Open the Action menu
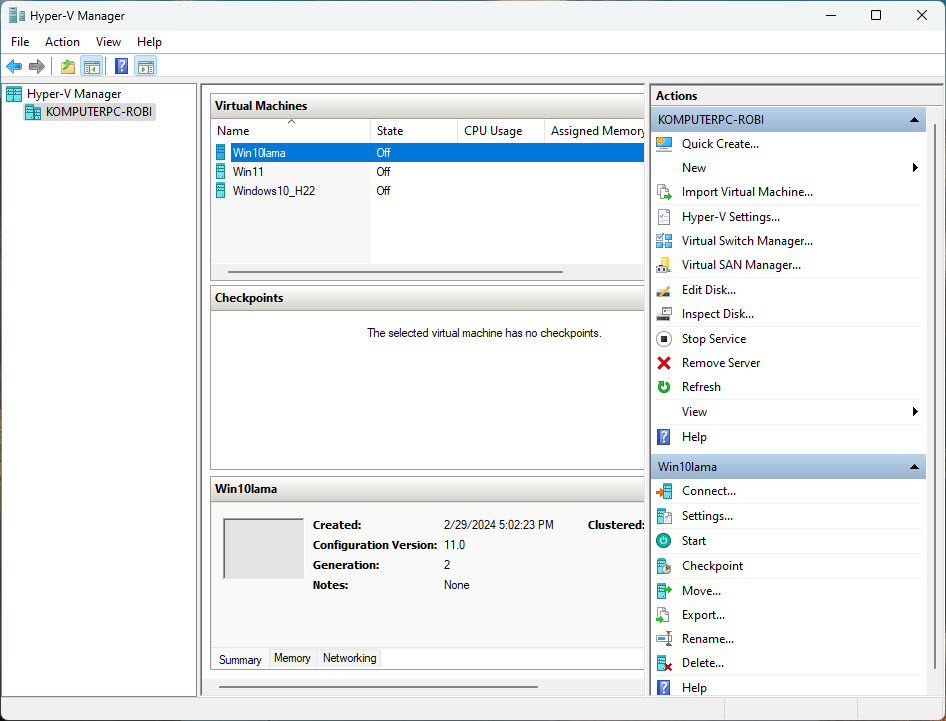The width and height of the screenshot is (946, 721). tap(62, 42)
